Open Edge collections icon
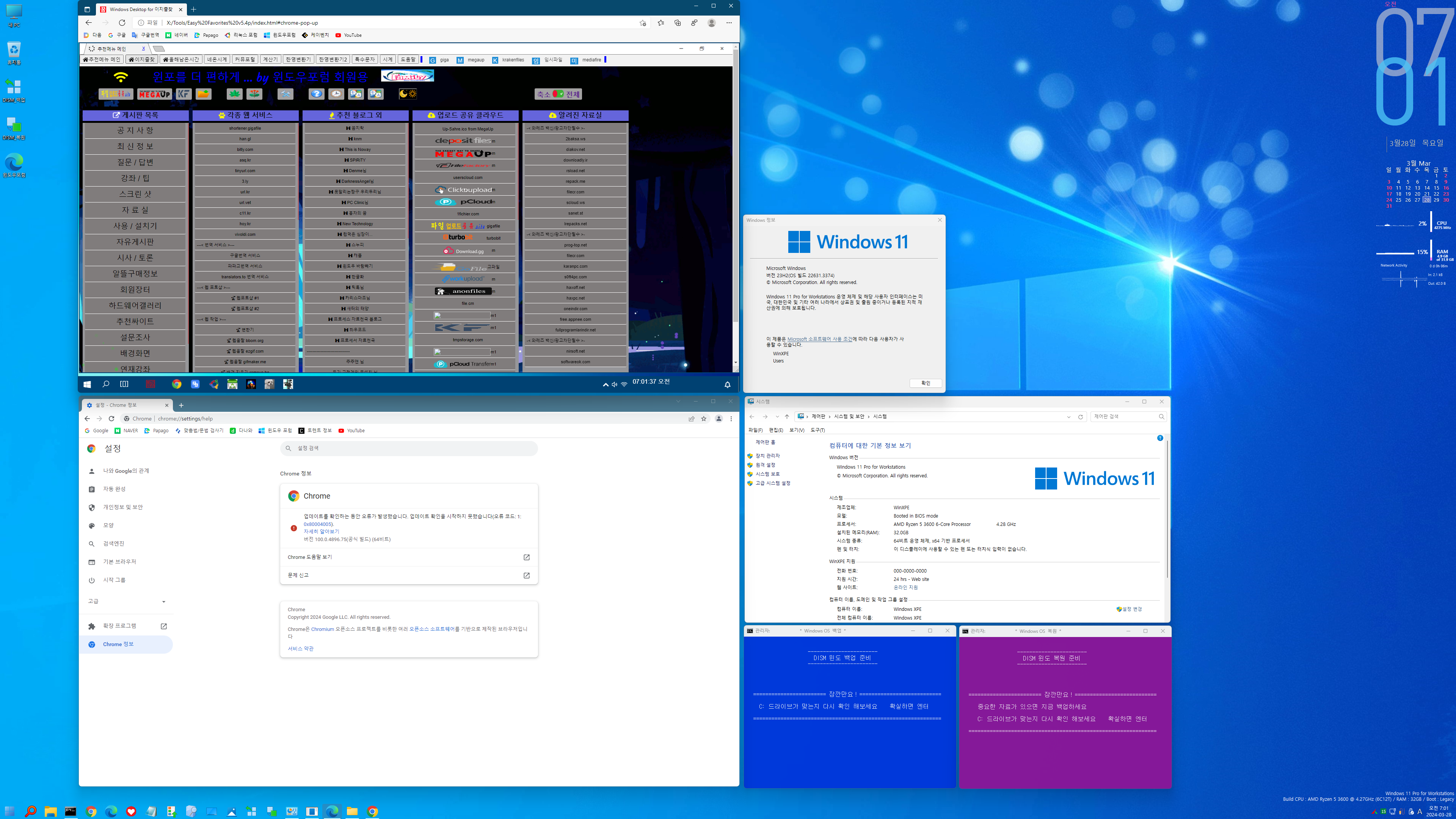Image resolution: width=1456 pixels, height=819 pixels. point(678,23)
